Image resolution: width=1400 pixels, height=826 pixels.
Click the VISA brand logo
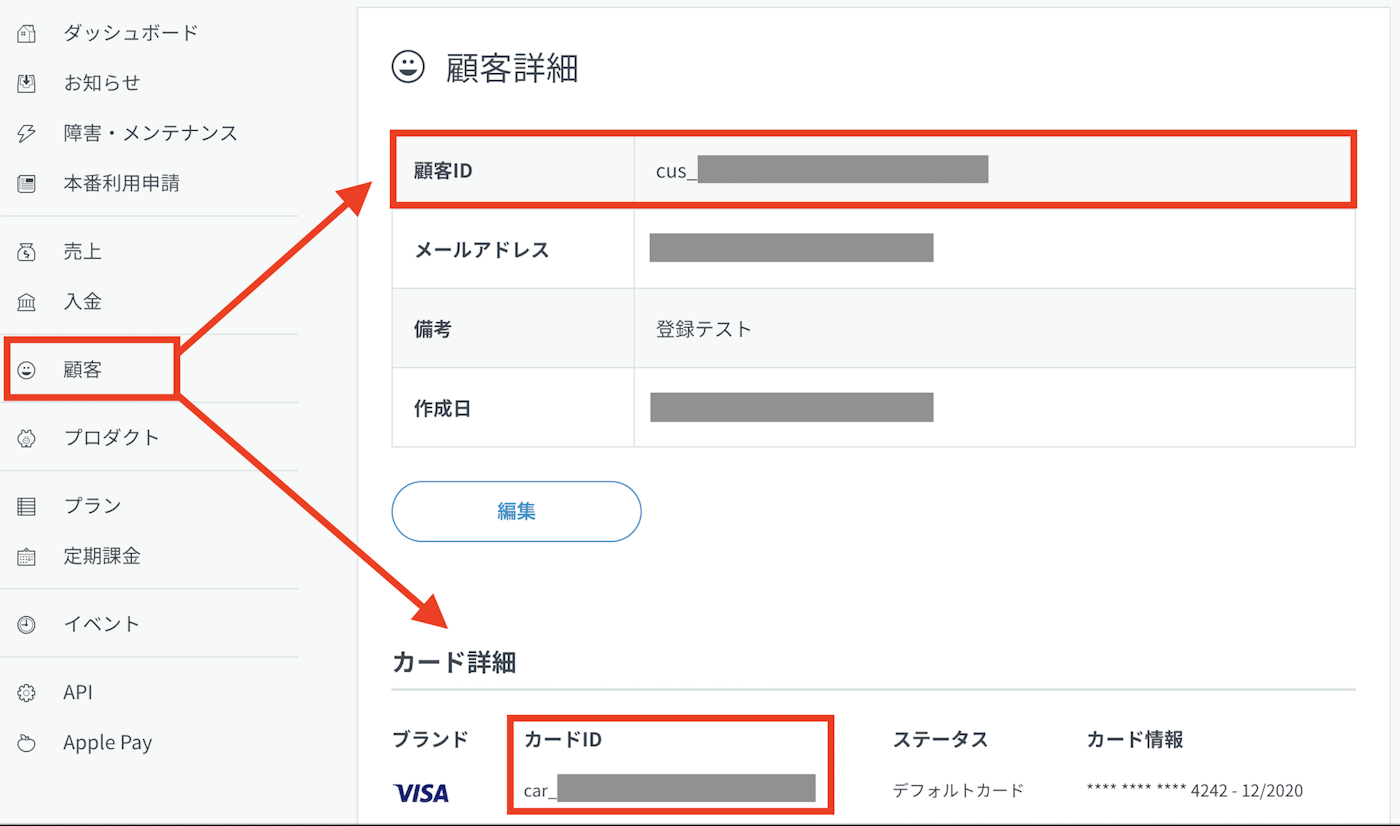[x=421, y=793]
